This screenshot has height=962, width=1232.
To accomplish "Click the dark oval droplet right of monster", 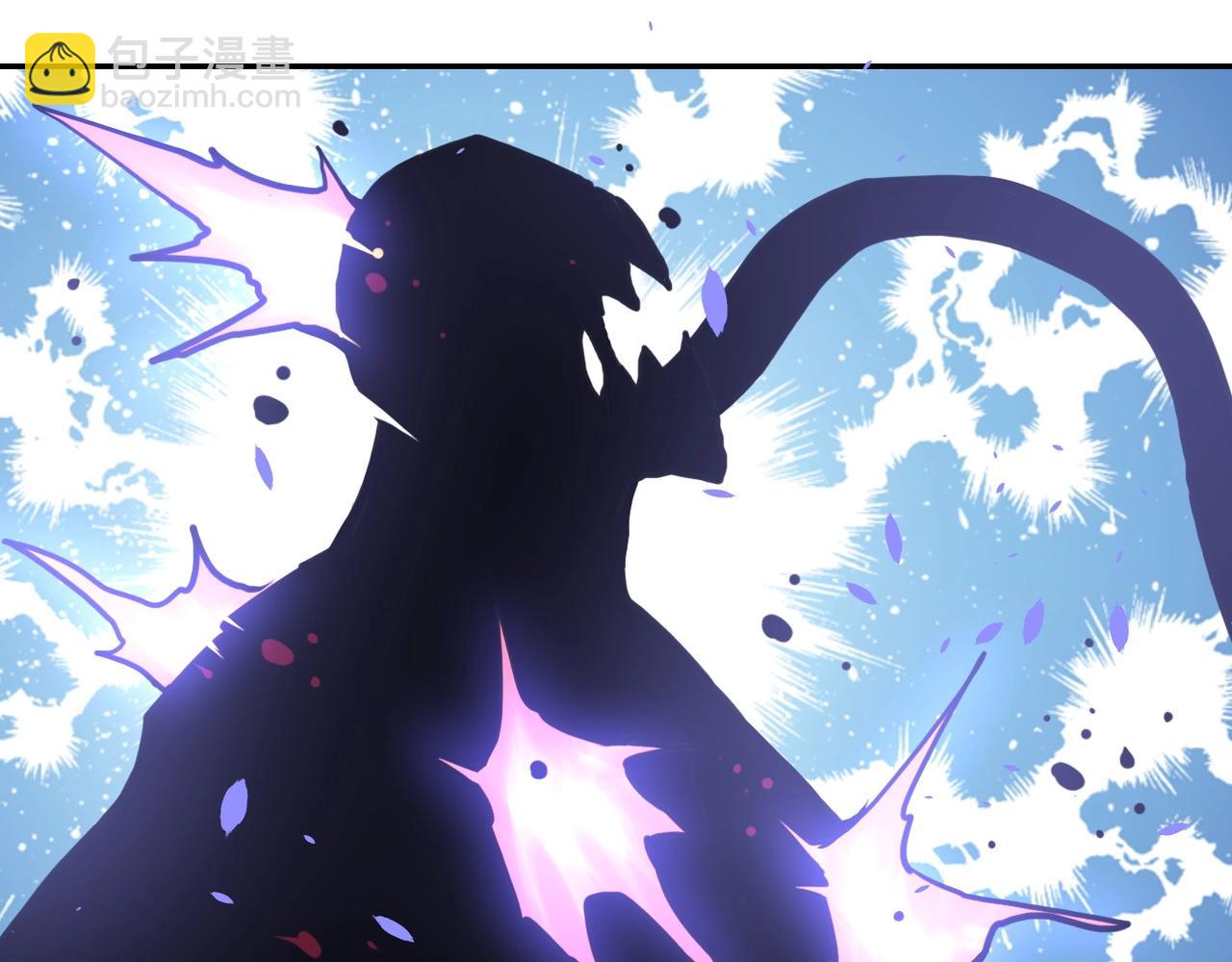I will (777, 627).
